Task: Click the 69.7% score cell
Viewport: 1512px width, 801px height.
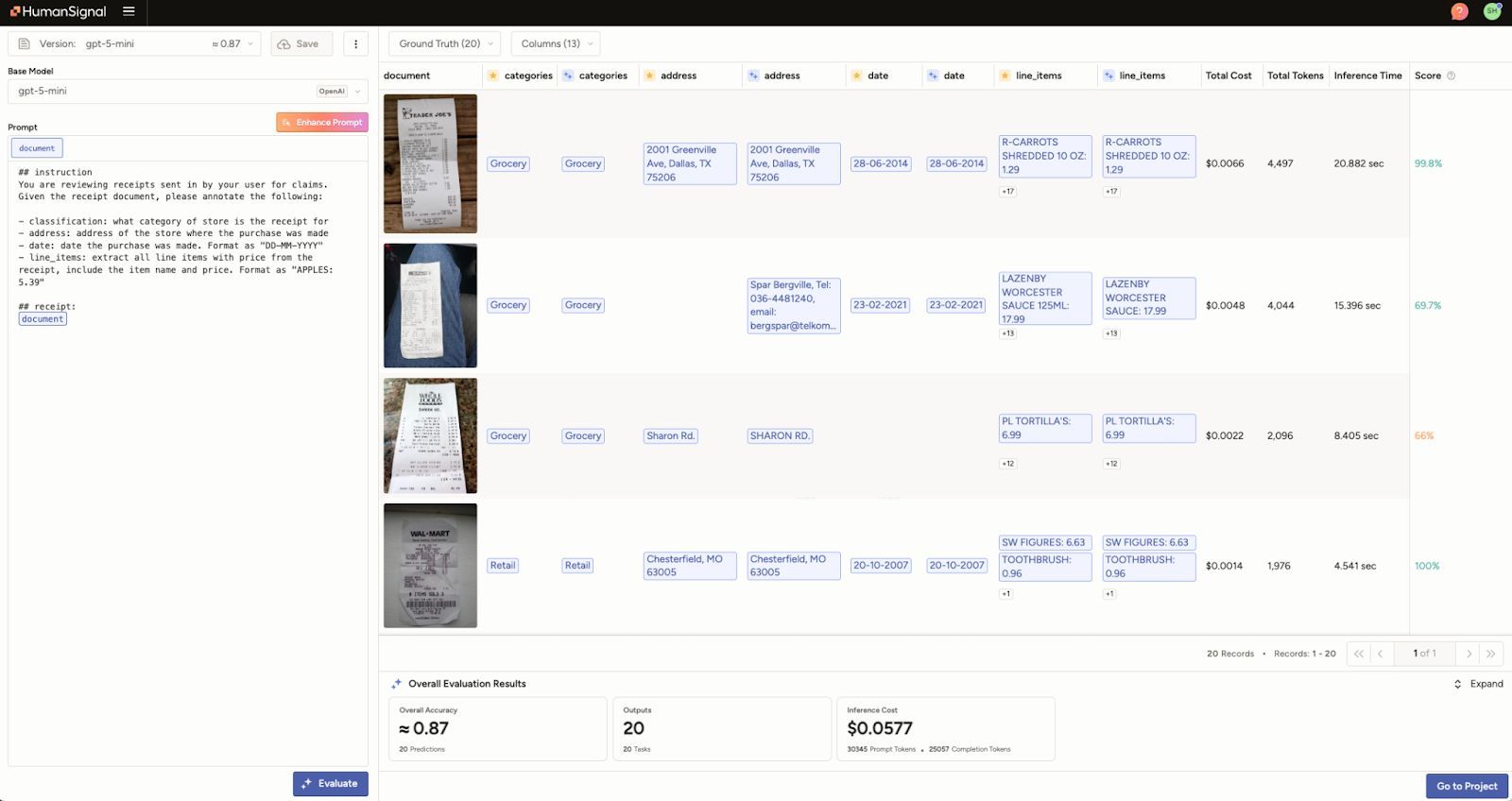Action: click(1428, 306)
